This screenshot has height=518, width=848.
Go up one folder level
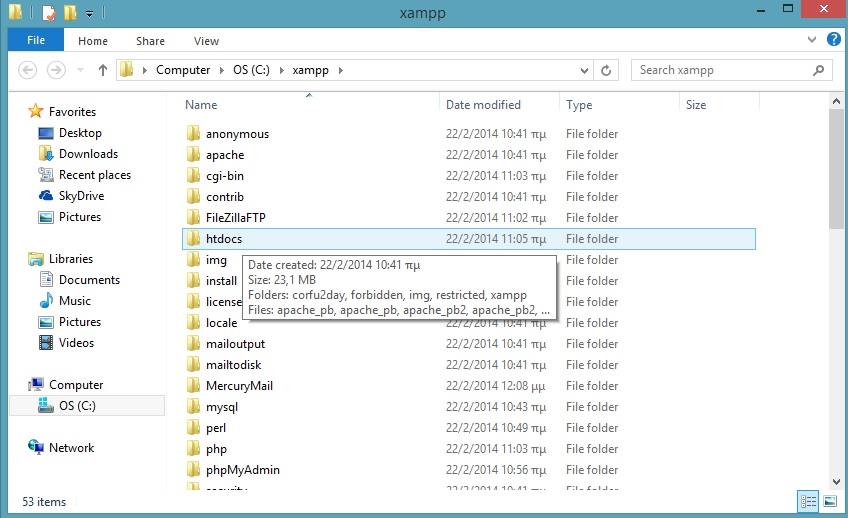coord(103,70)
